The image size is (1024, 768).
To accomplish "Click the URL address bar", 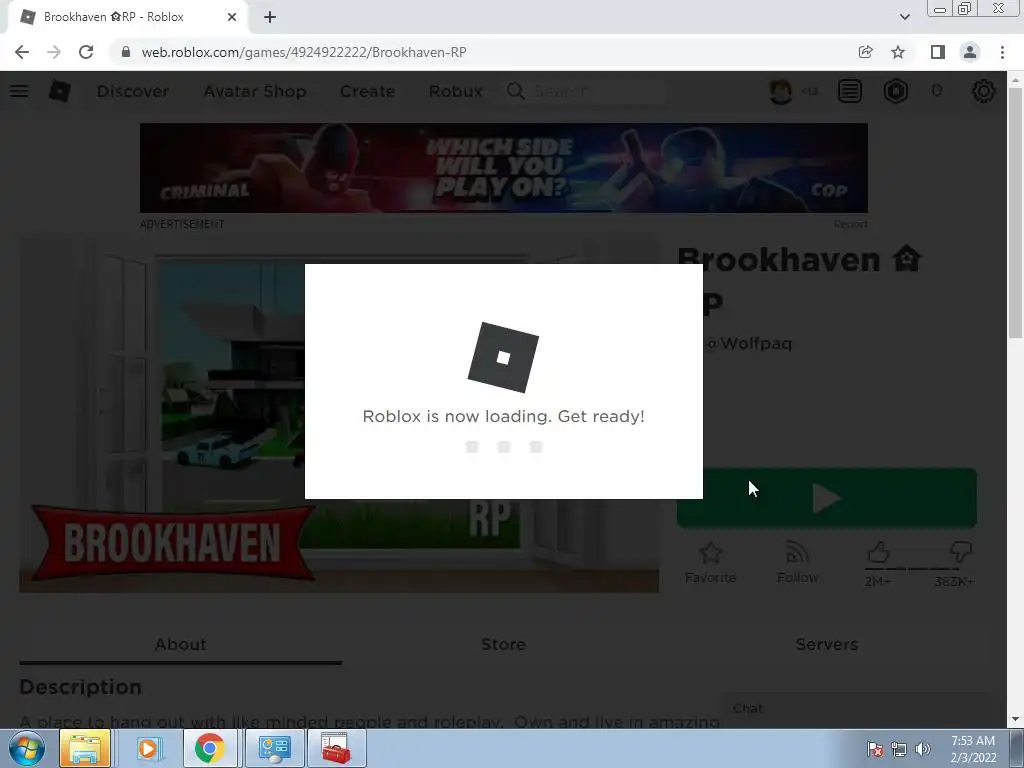I will (483, 52).
